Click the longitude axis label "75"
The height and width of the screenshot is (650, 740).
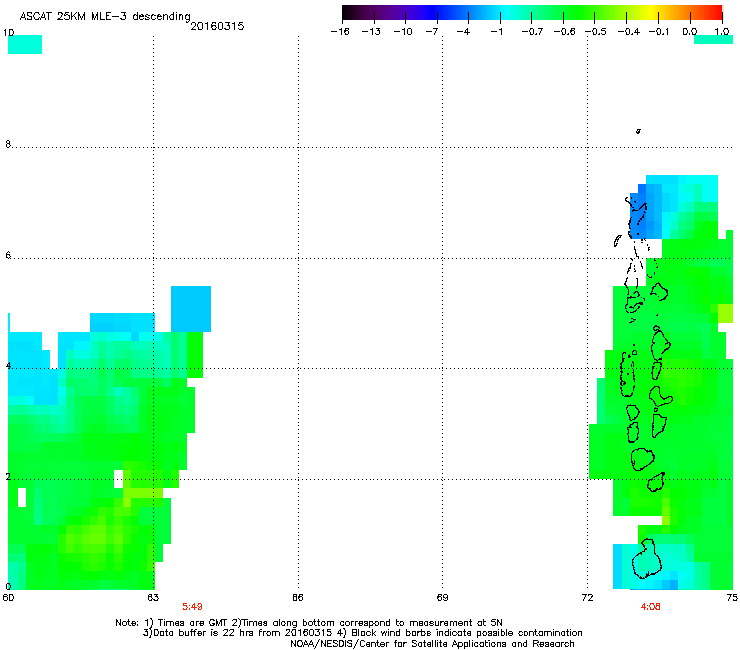pos(732,598)
